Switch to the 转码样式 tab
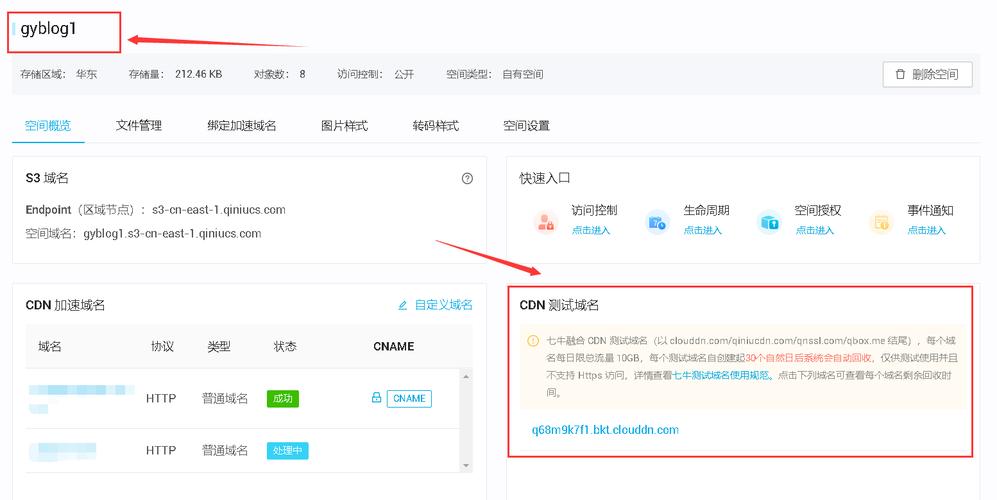 436,126
